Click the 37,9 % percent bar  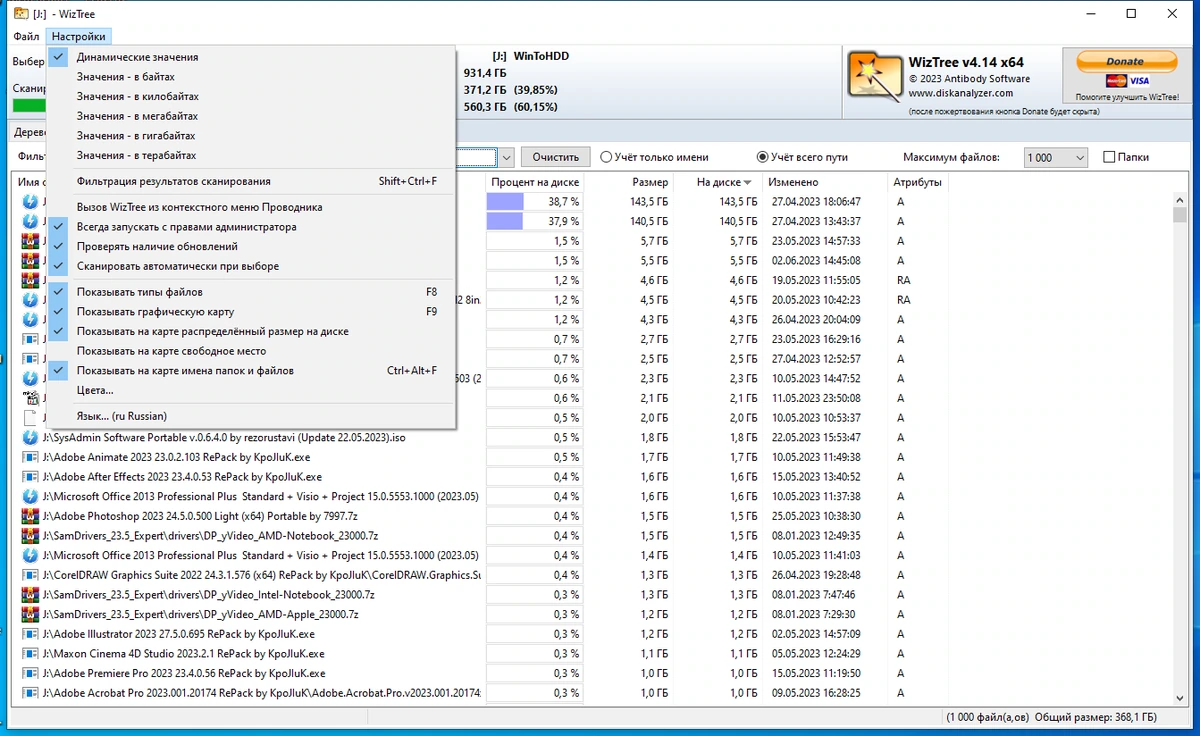533,221
